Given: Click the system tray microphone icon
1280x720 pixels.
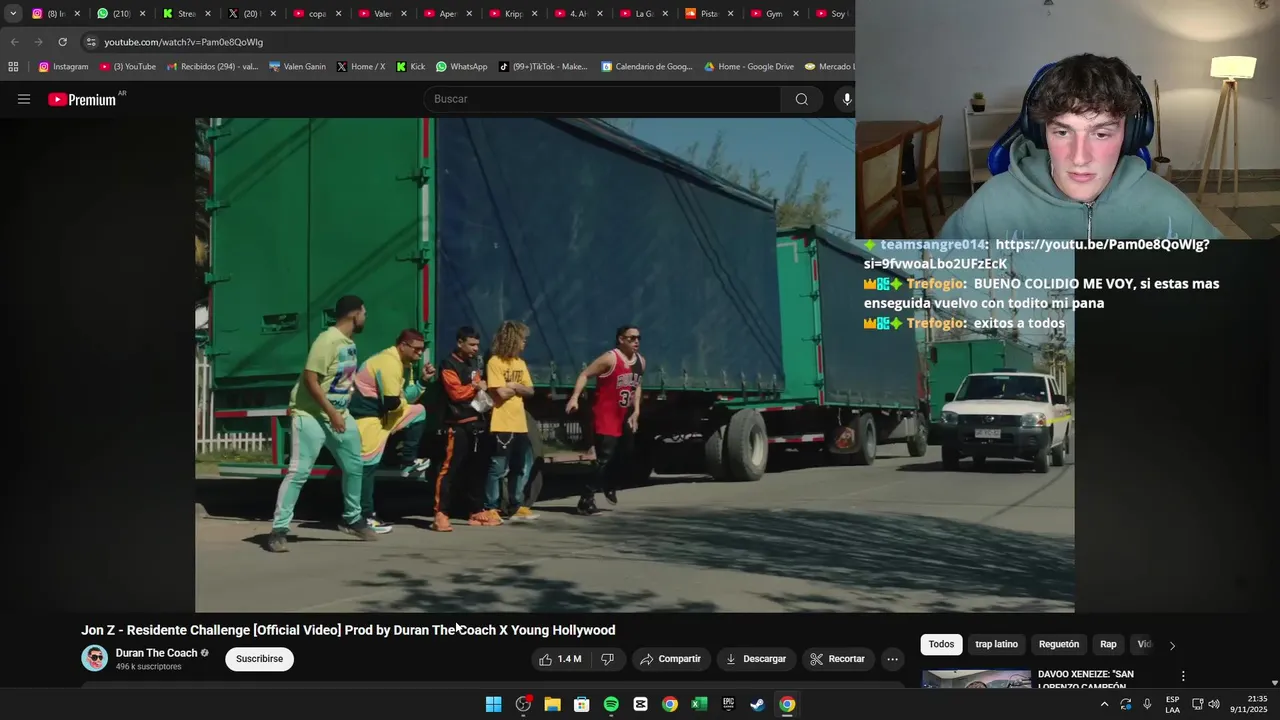Looking at the screenshot, I should 1147,704.
